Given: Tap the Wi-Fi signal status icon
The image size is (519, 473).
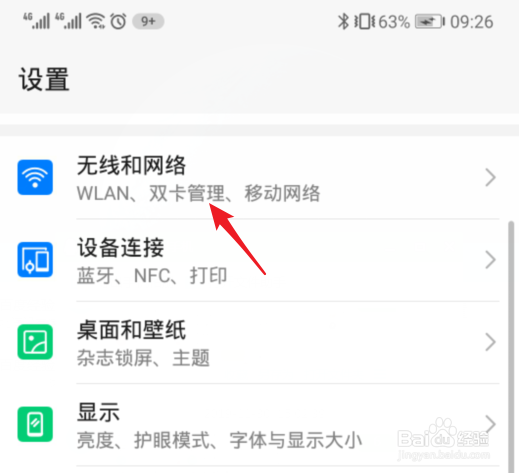Looking at the screenshot, I should click(x=96, y=21).
